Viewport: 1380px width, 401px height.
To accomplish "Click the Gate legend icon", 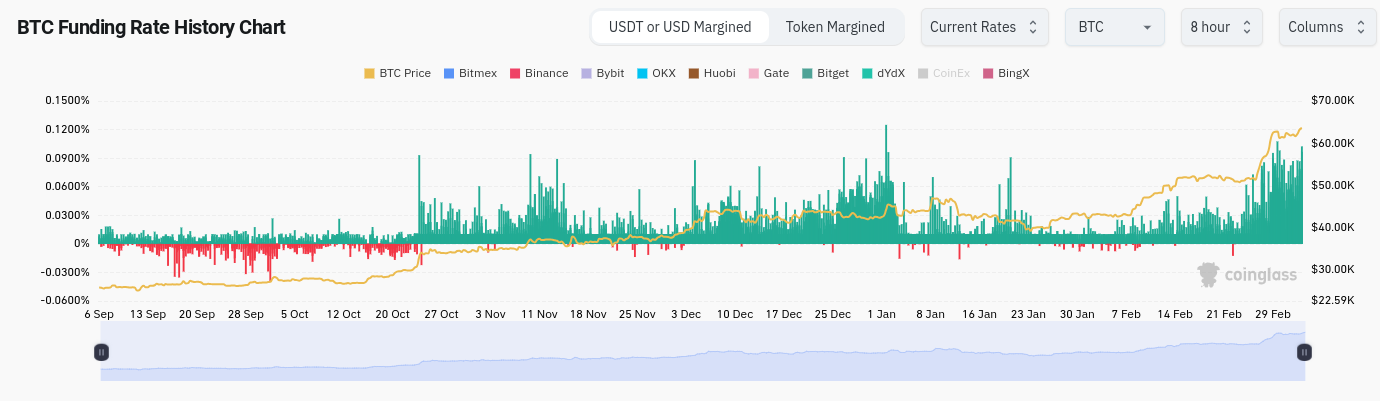I will (x=753, y=73).
